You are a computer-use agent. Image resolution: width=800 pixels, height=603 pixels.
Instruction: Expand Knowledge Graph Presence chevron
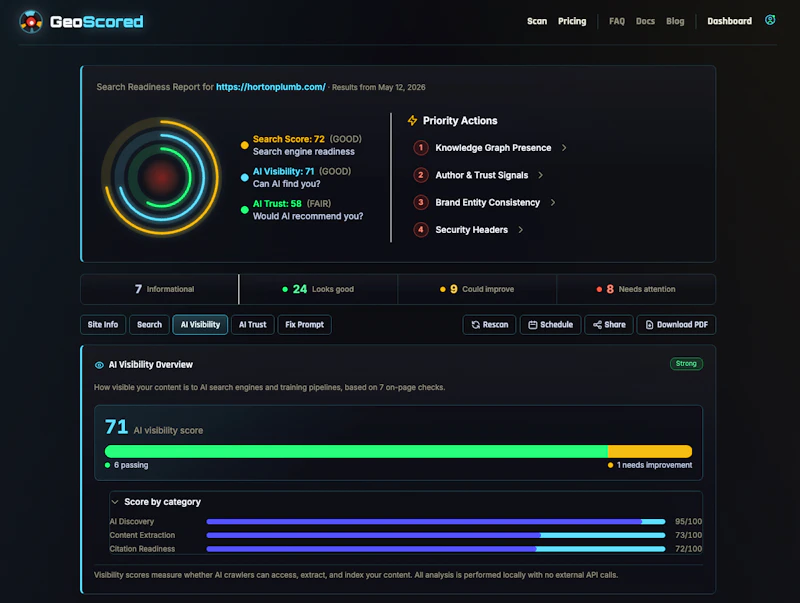tap(564, 148)
